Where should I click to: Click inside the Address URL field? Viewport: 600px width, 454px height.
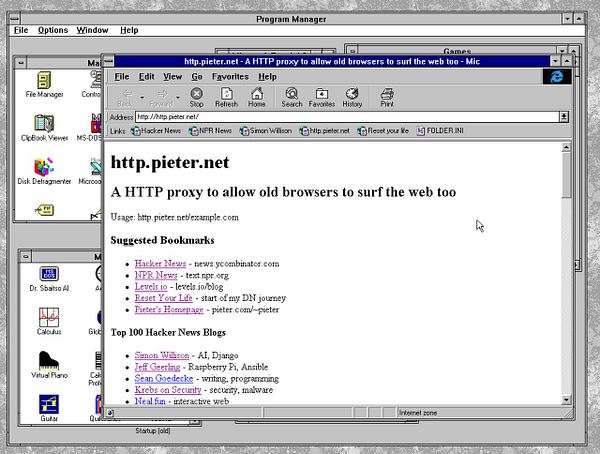[347, 117]
